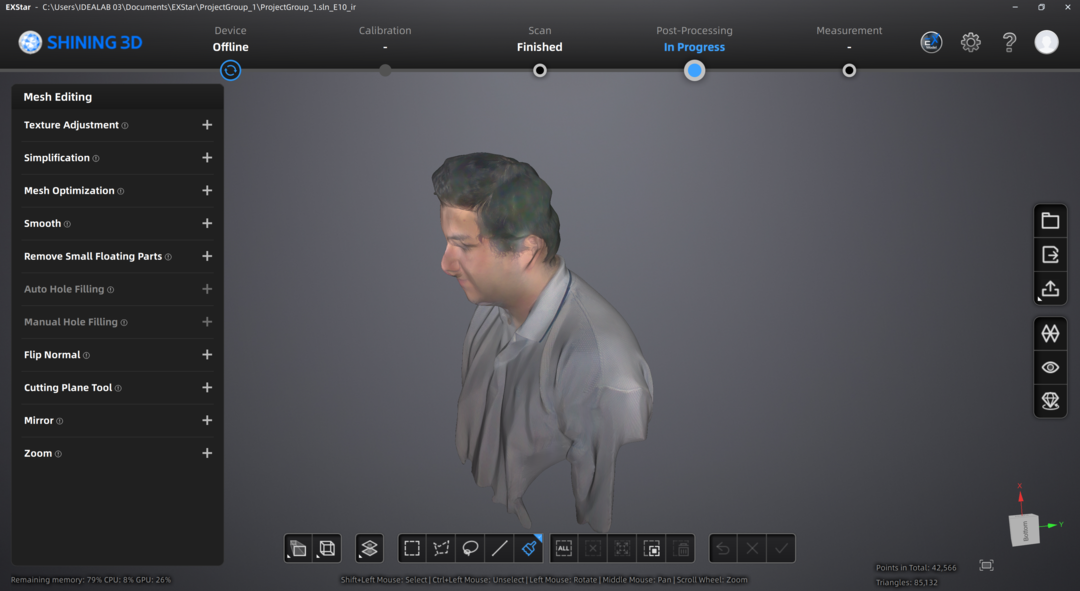Image resolution: width=1080 pixels, height=591 pixels.
Task: Expand the Cutting Plane Tool section
Action: (x=207, y=387)
